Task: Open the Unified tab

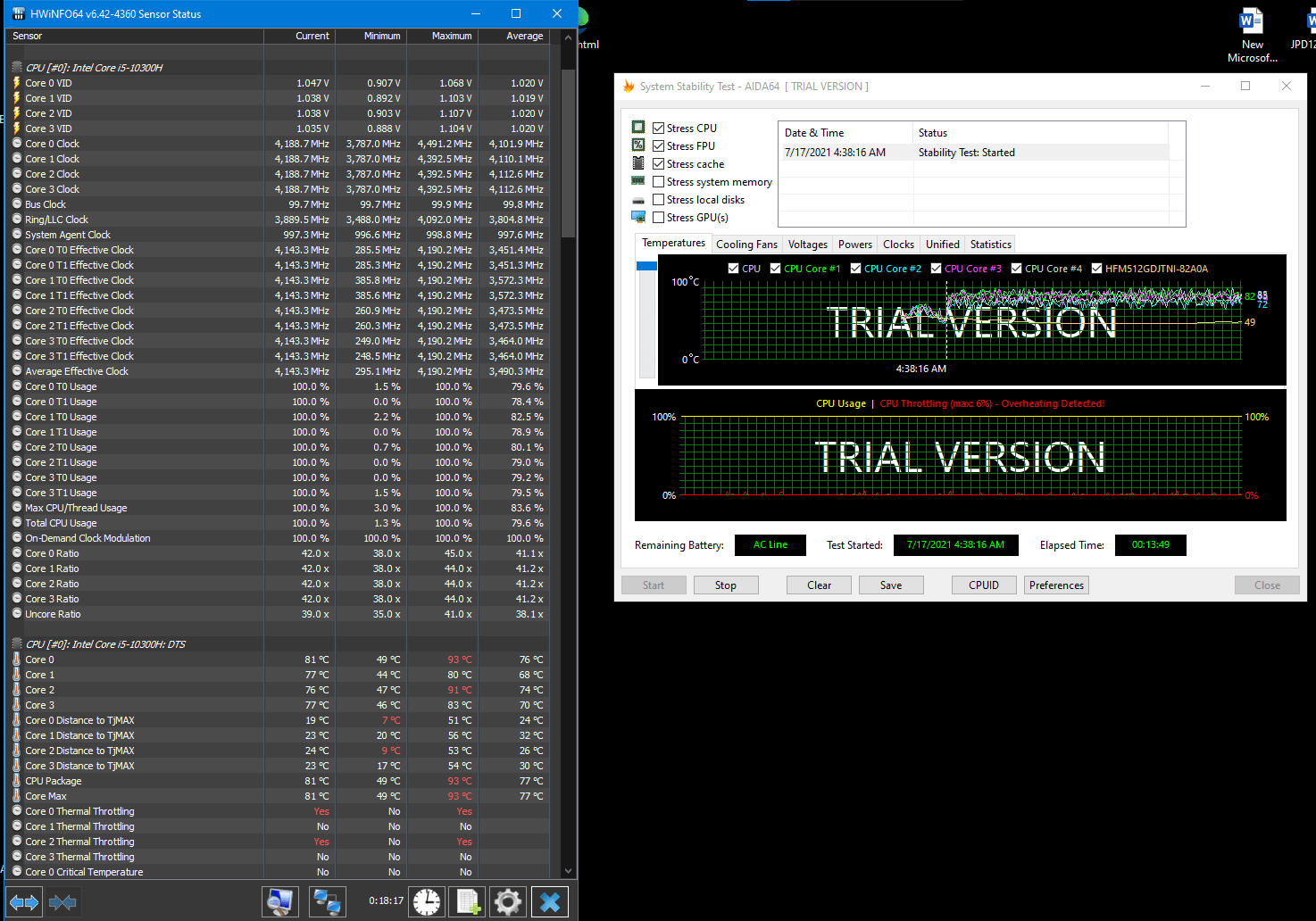Action: click(x=943, y=245)
